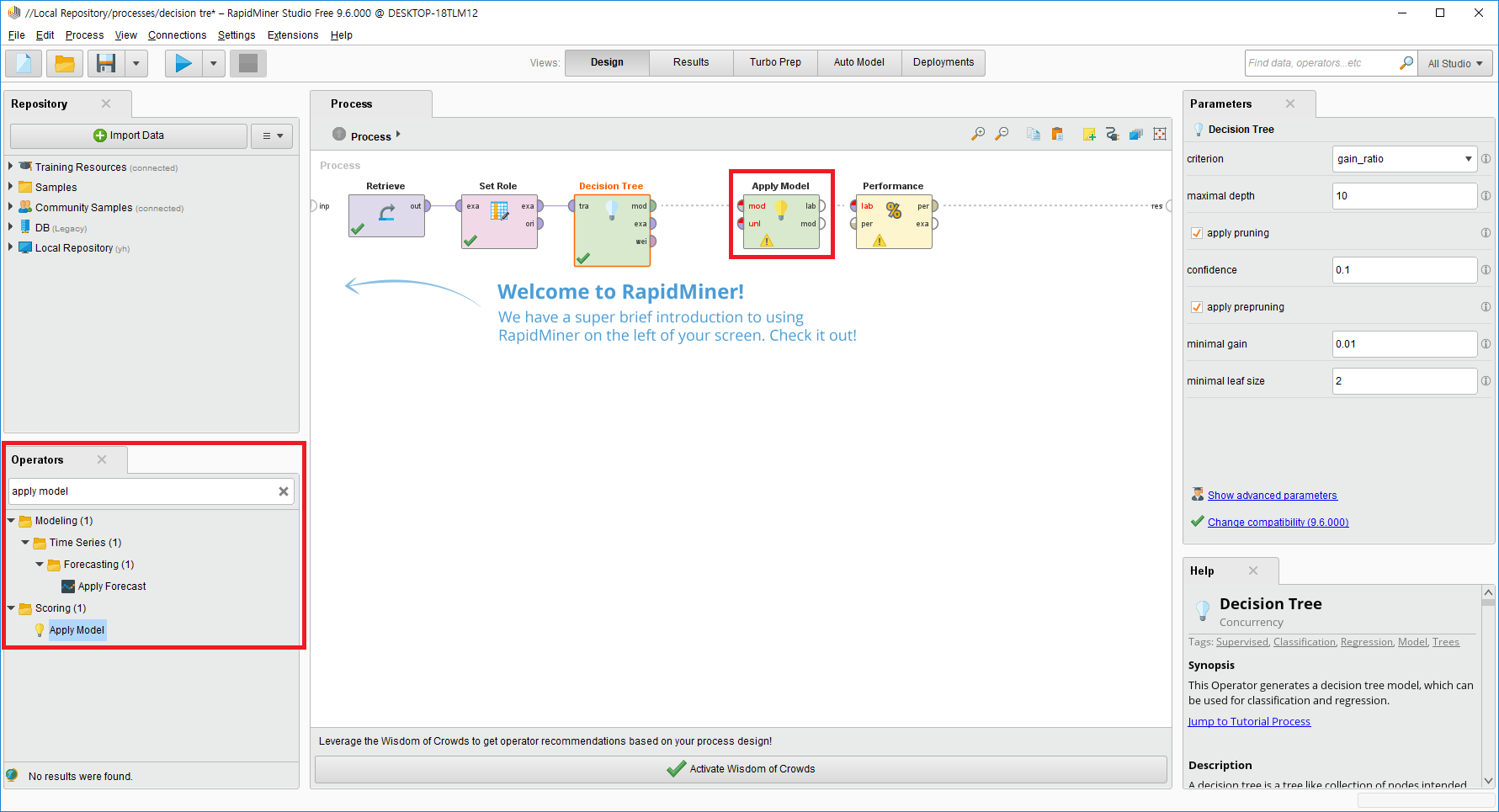Switch to the Design view
Screen dimensions: 1499x812
607,62
